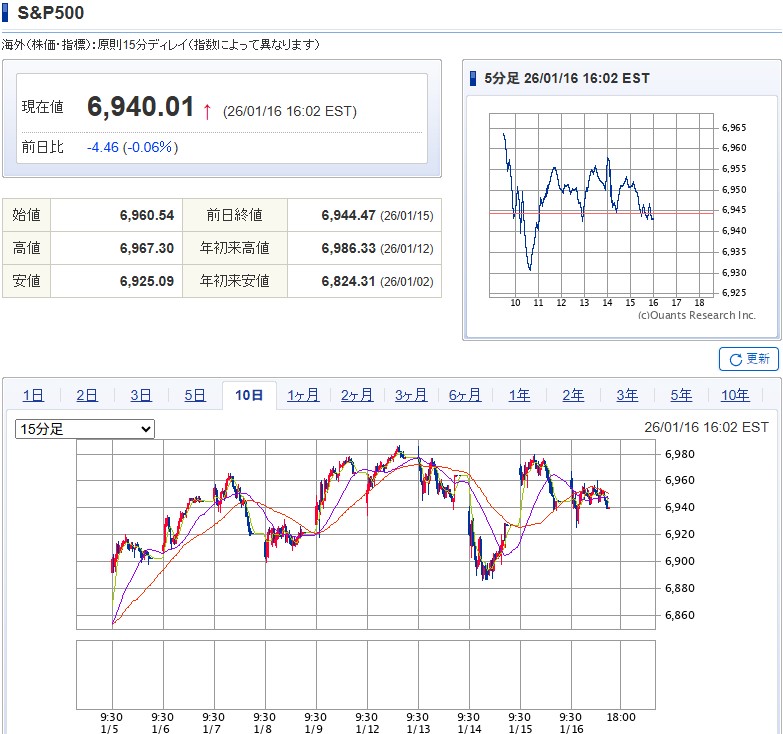The width and height of the screenshot is (783, 734).
Task: Select the 5年 period tab
Action: coord(681,395)
